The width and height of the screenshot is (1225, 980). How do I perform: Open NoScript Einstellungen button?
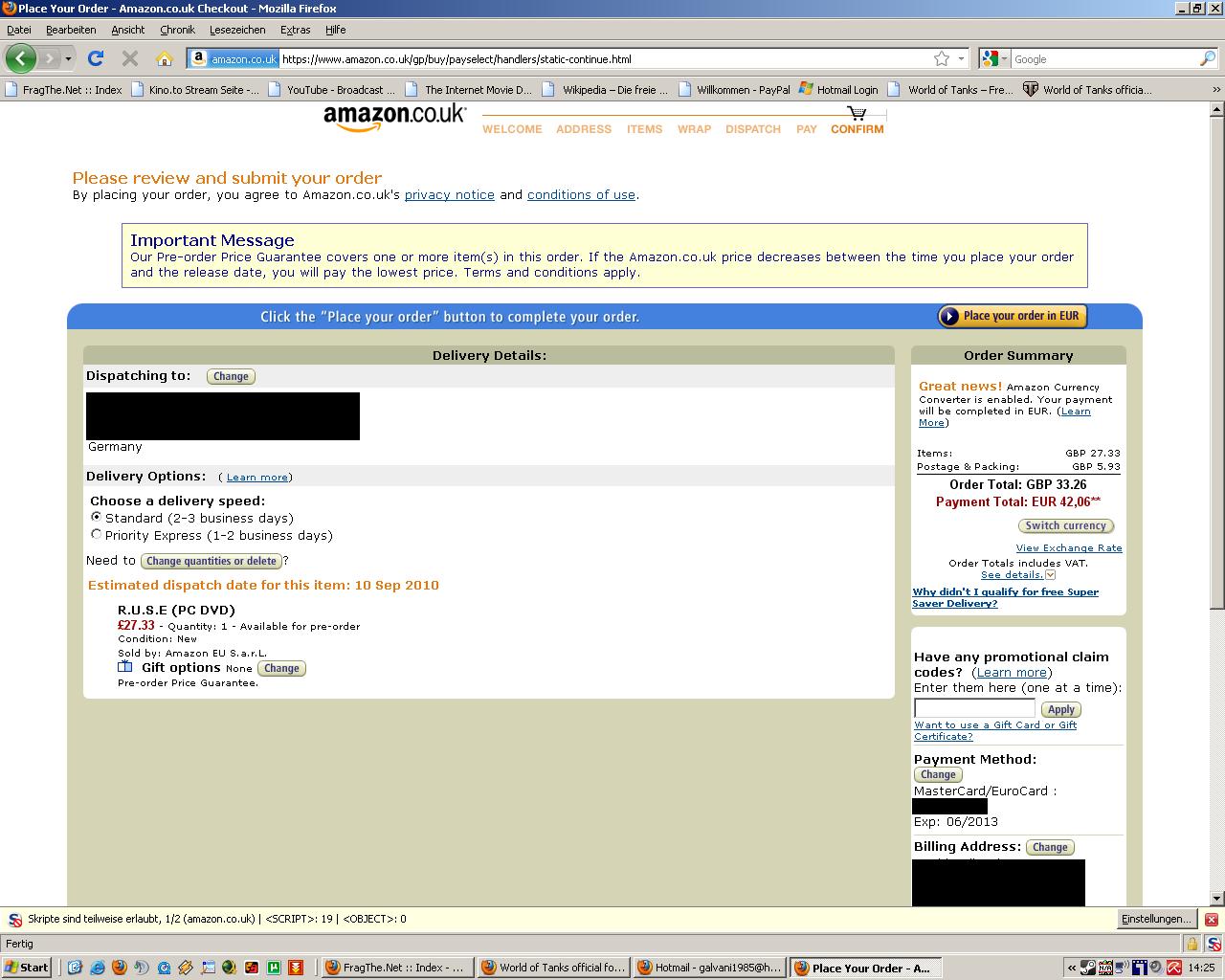[x=1156, y=919]
